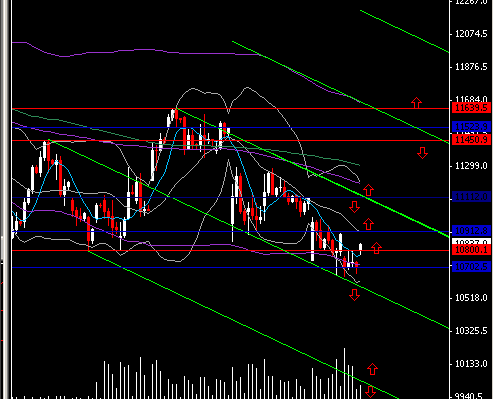Select the blue 11523.9 price label
Viewport: 493px width, 399px height.
471,127
